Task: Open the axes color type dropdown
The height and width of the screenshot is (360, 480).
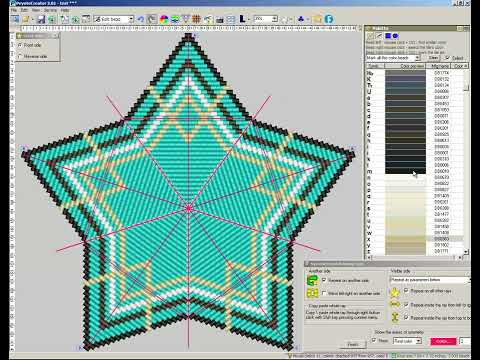Action: [418, 341]
